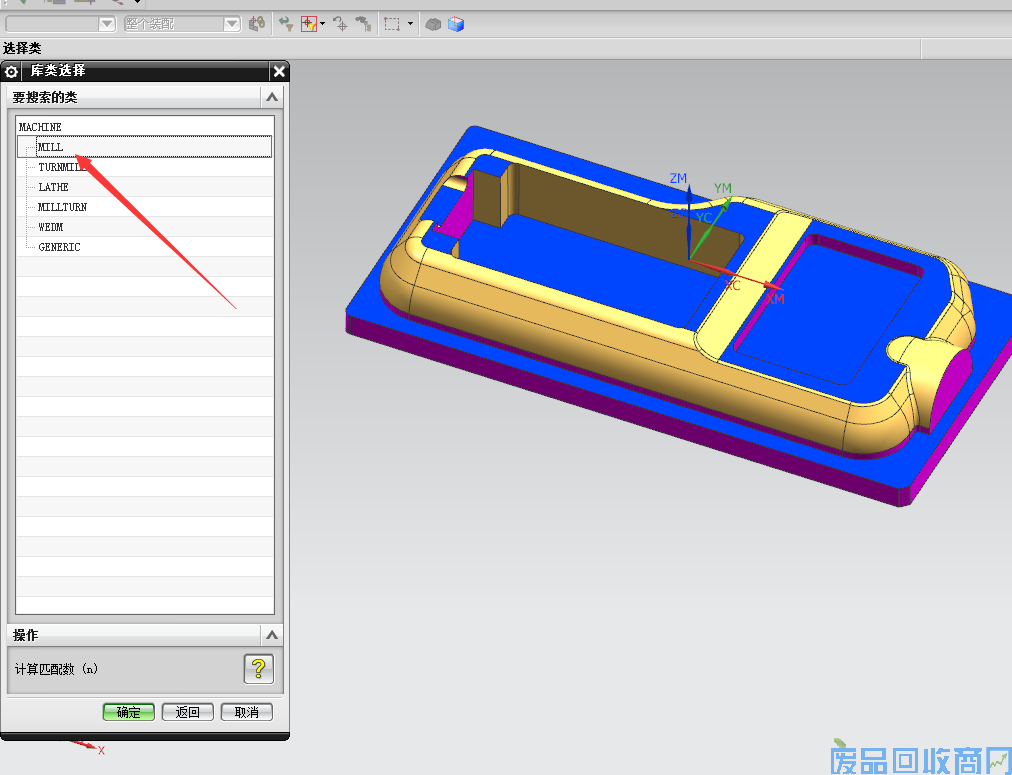The height and width of the screenshot is (775, 1012).
Task: Open the empty type filter dropdown
Action: (107, 24)
